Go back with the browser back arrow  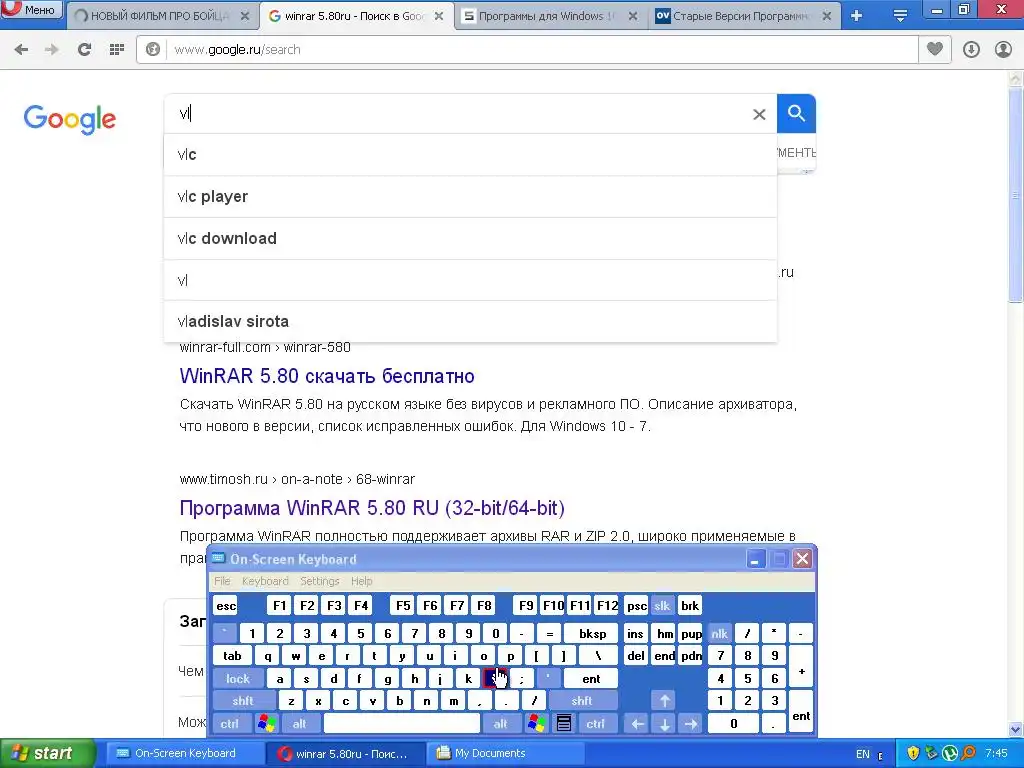click(22, 50)
